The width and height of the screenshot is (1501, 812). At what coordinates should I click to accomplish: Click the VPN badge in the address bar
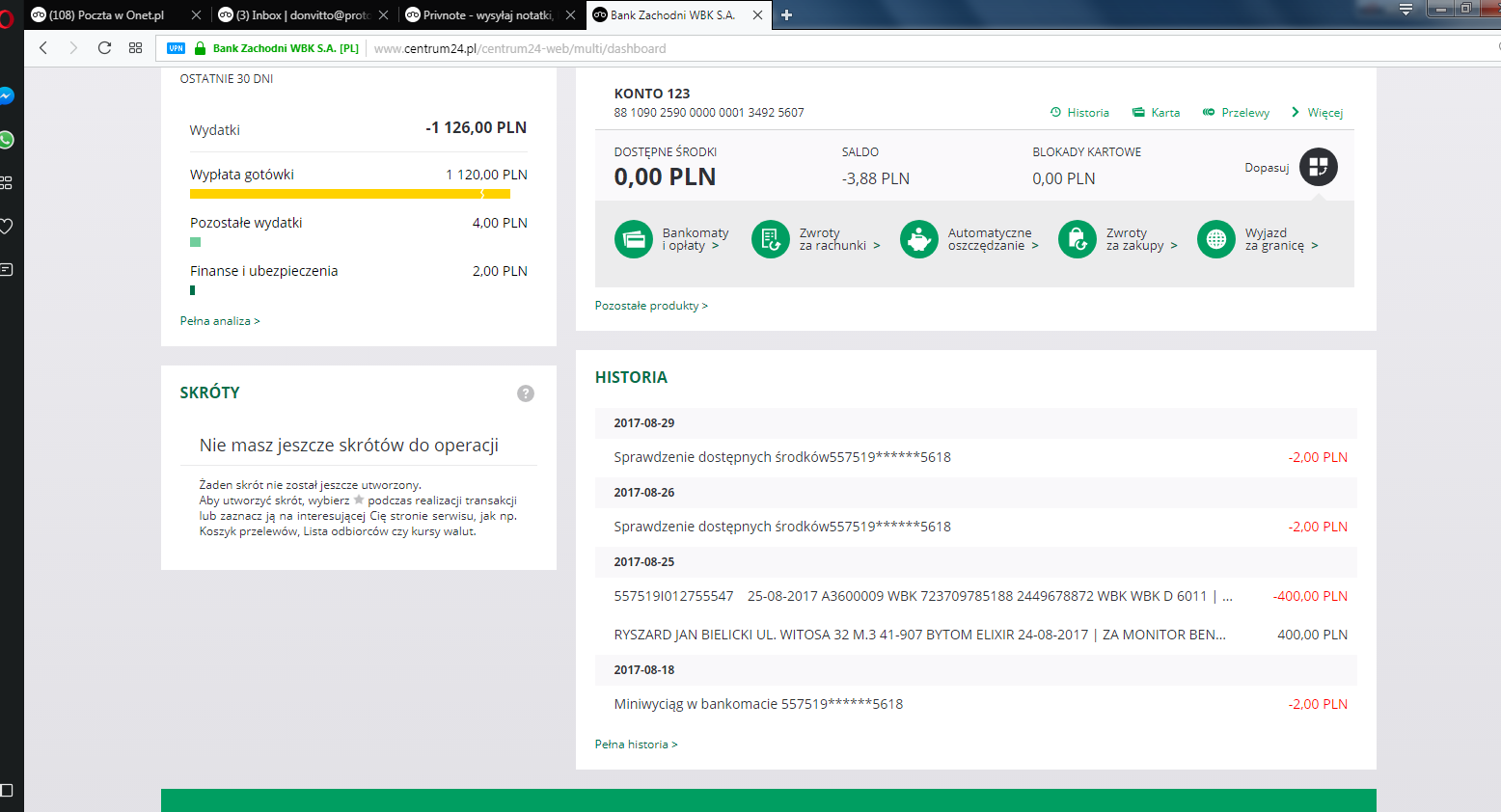point(176,48)
